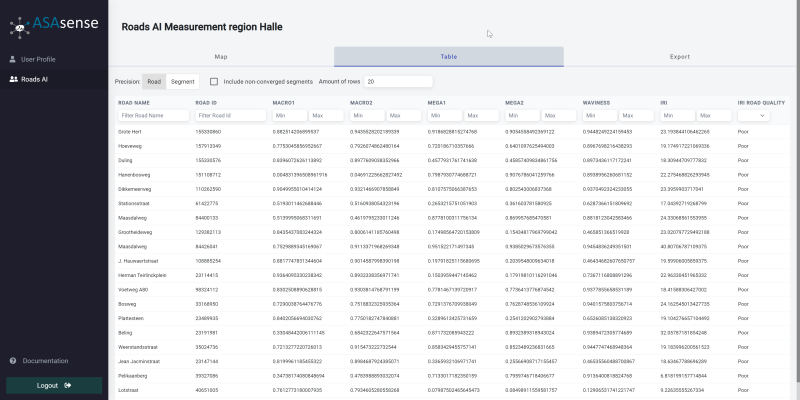
Task: Switch precision to Segment
Action: click(x=182, y=81)
